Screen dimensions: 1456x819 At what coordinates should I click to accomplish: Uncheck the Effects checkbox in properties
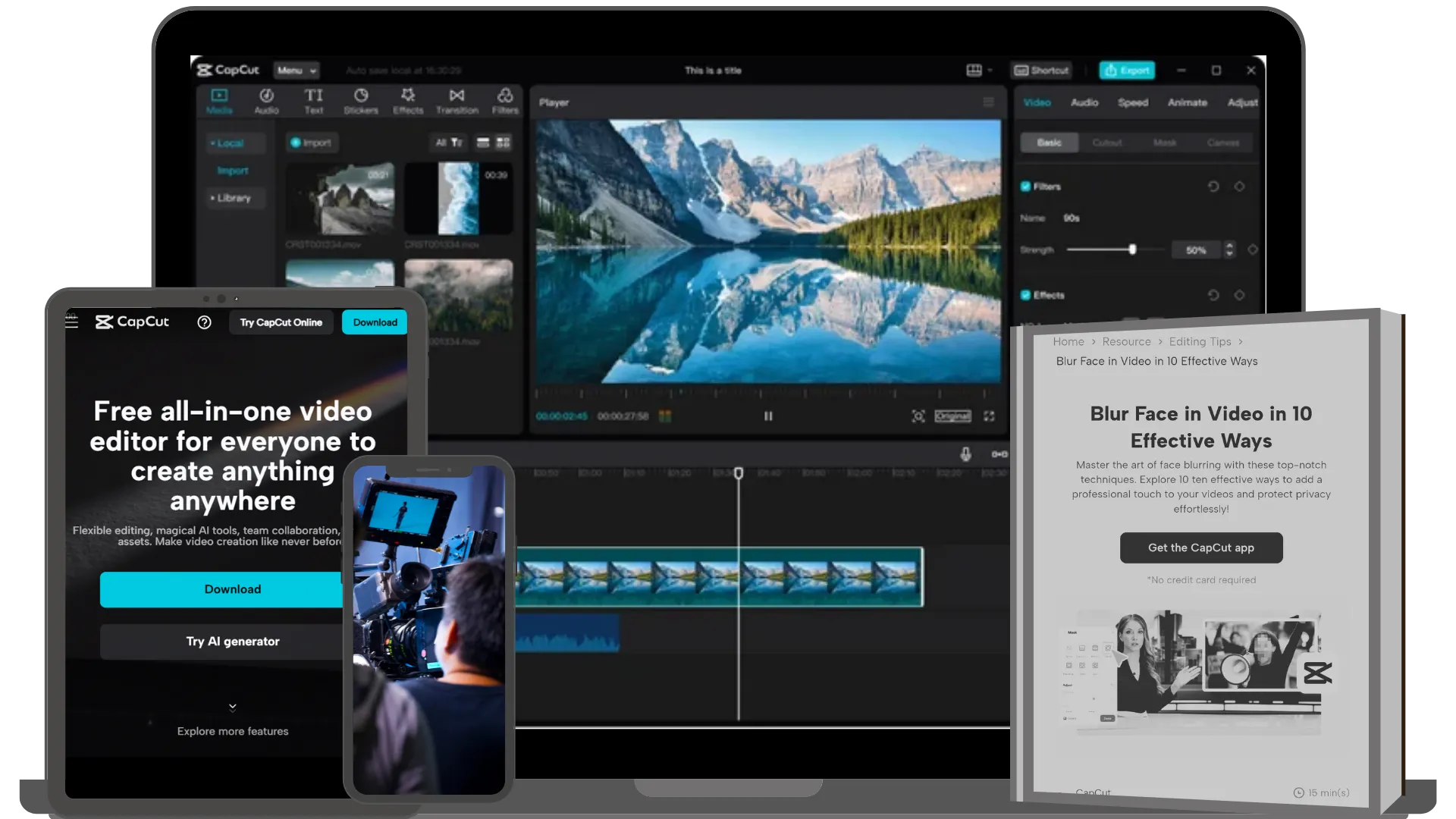click(x=1025, y=295)
